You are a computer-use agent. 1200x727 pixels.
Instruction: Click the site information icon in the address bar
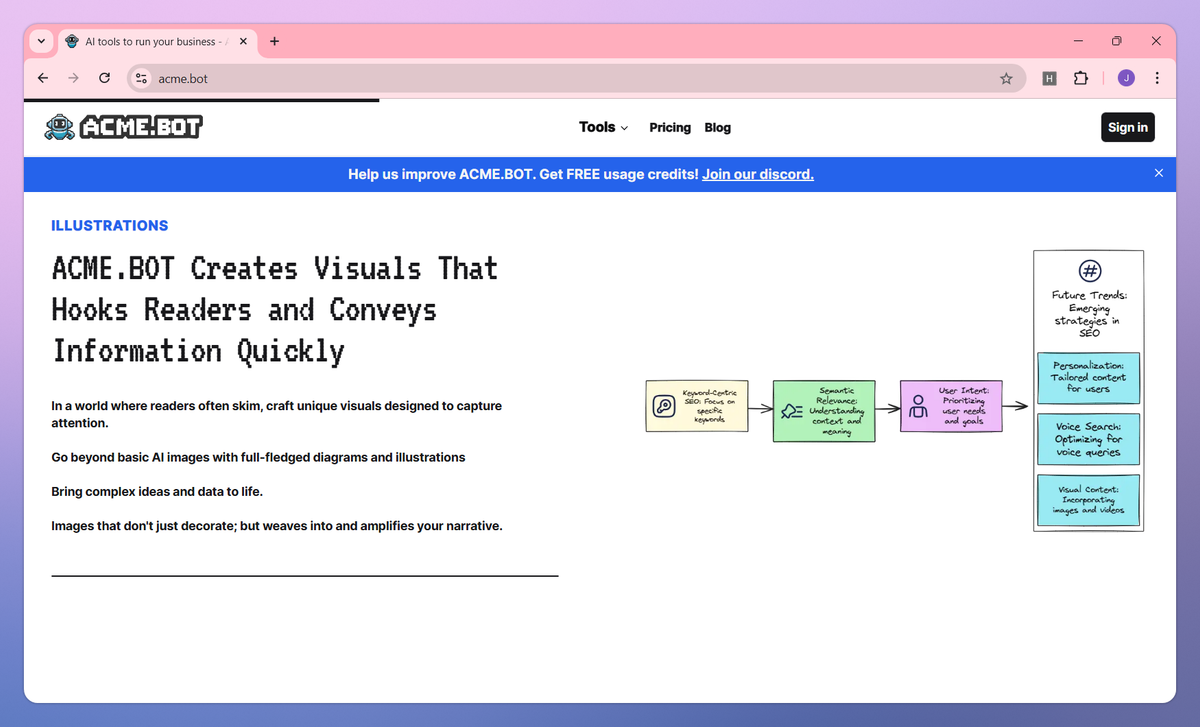(x=141, y=78)
